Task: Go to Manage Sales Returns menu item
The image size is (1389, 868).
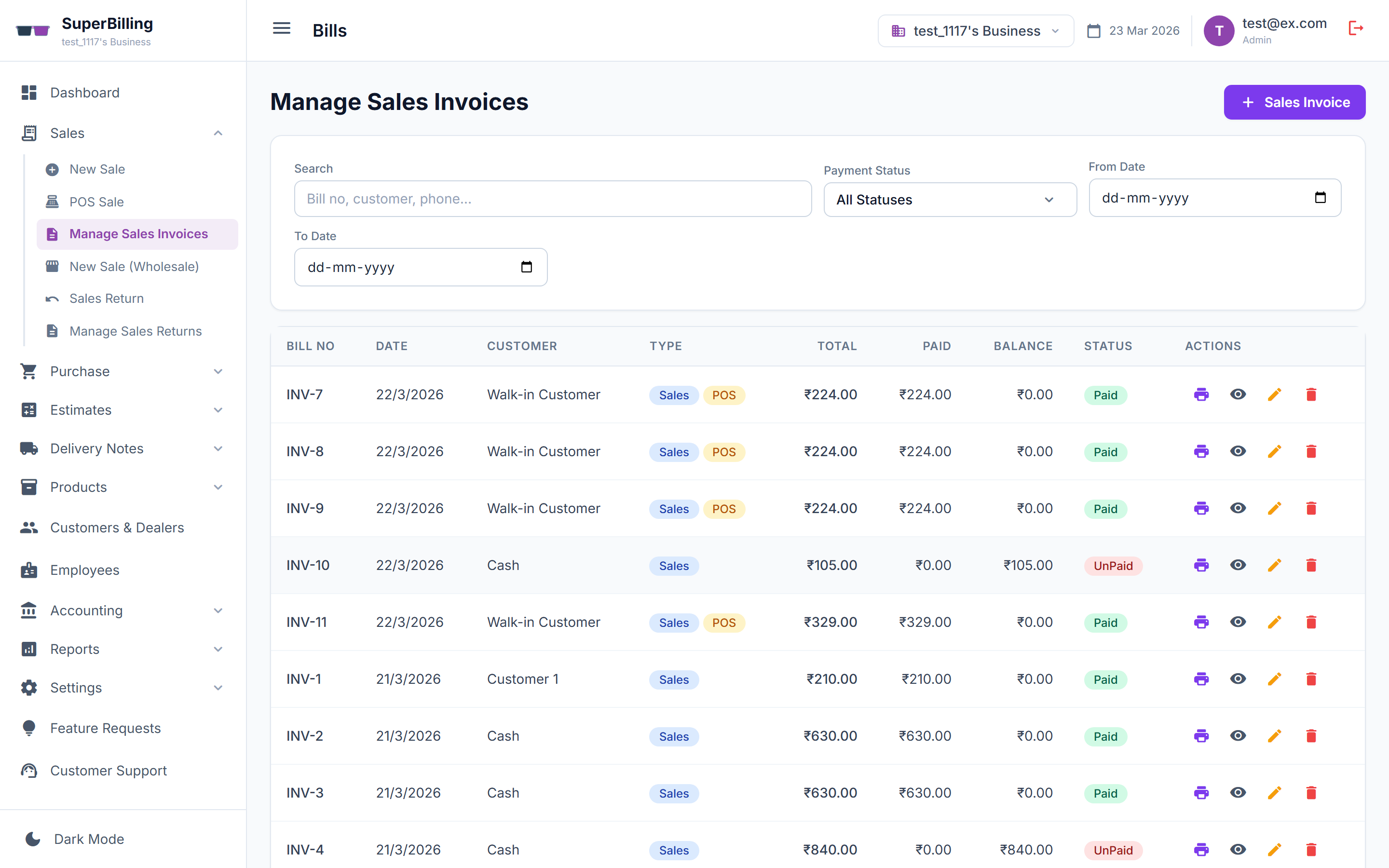Action: tap(135, 331)
